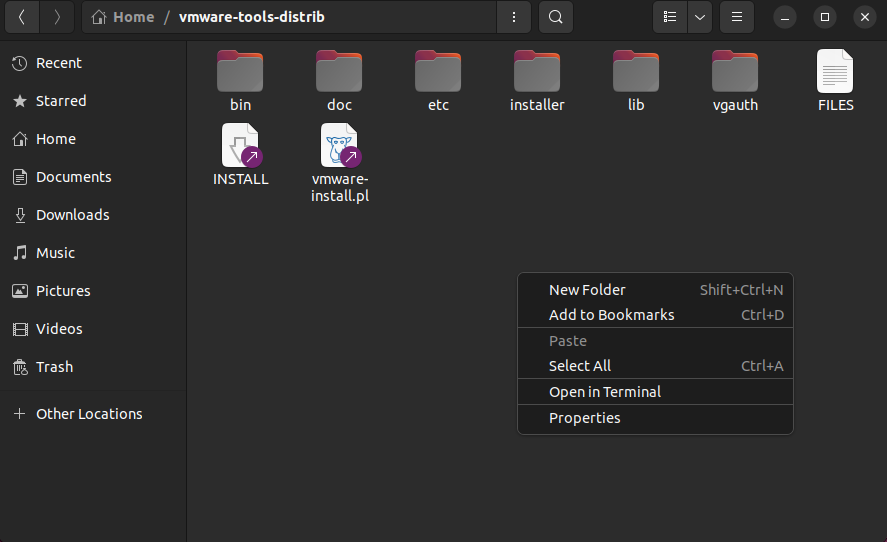Screen dimensions: 887x542
Task: Open the path bar three-dot menu
Action: pos(514,17)
